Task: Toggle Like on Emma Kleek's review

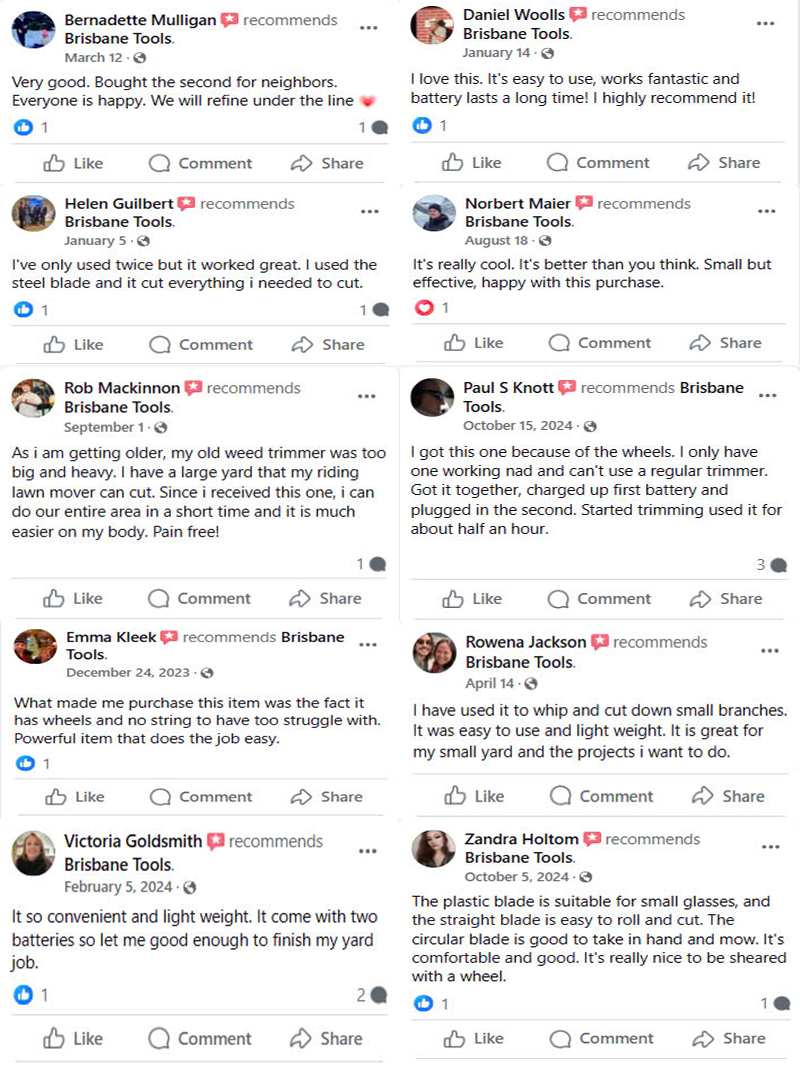Action: [x=75, y=797]
